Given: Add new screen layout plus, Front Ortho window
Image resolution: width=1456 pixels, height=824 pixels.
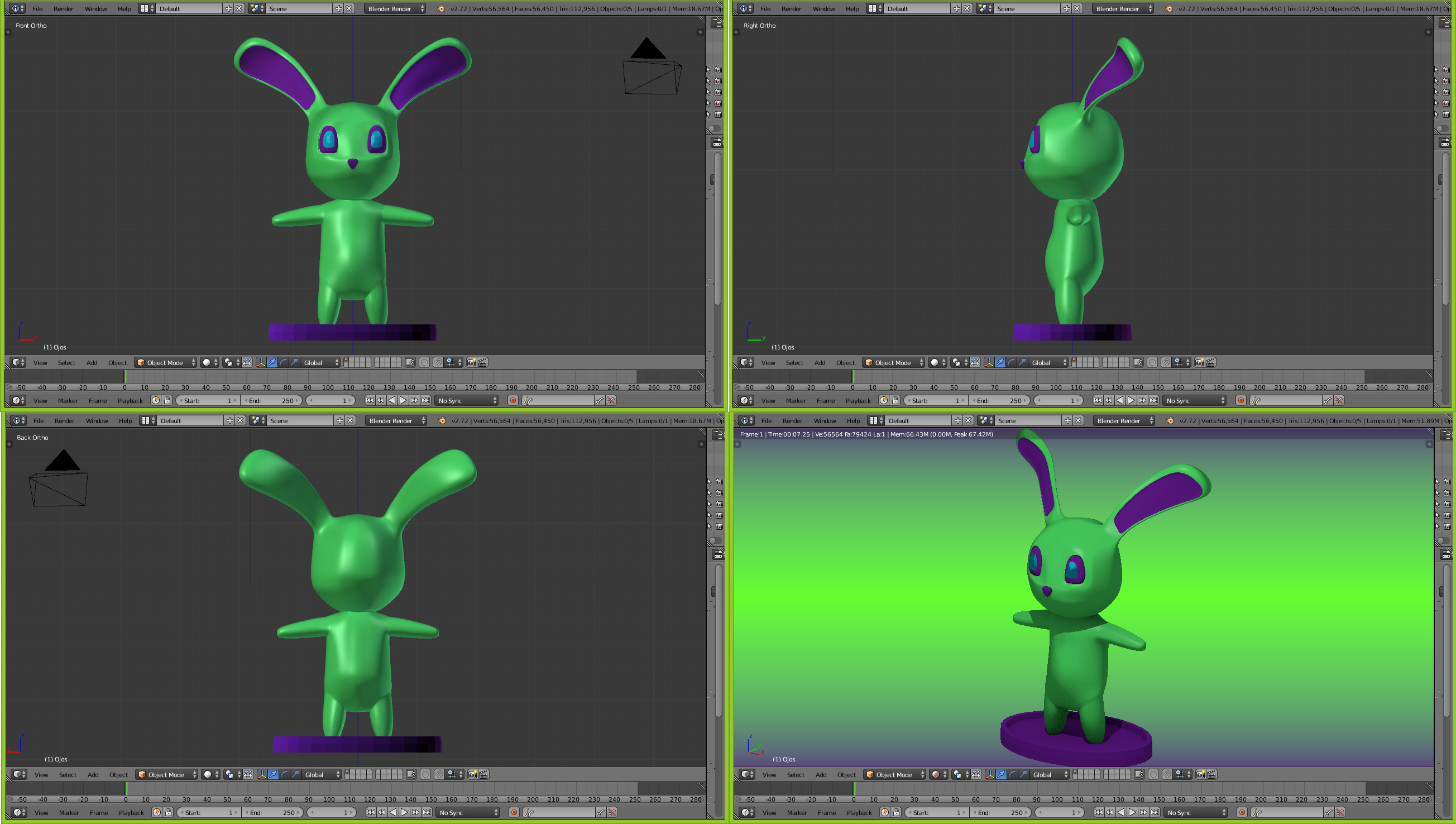Looking at the screenshot, I should pos(228,8).
